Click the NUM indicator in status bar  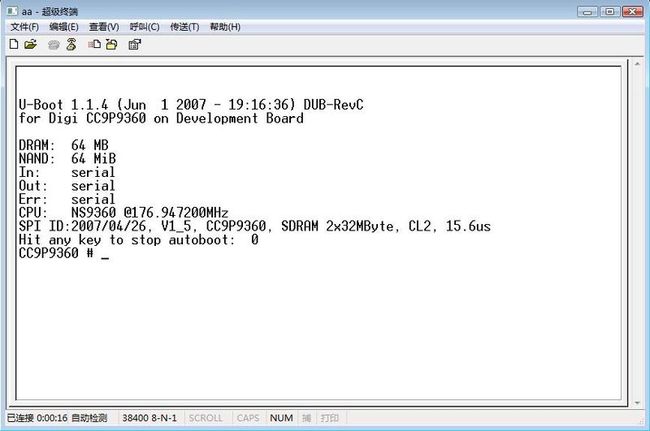[281, 418]
